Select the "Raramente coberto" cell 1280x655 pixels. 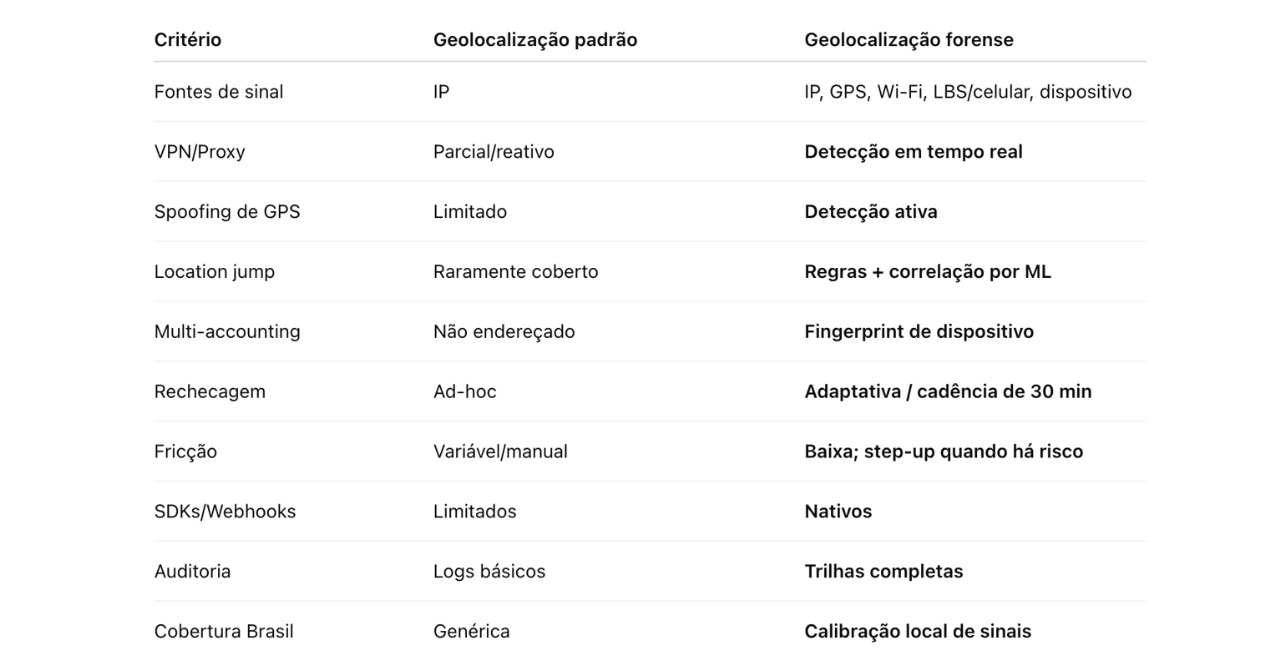pyautogui.click(x=515, y=272)
